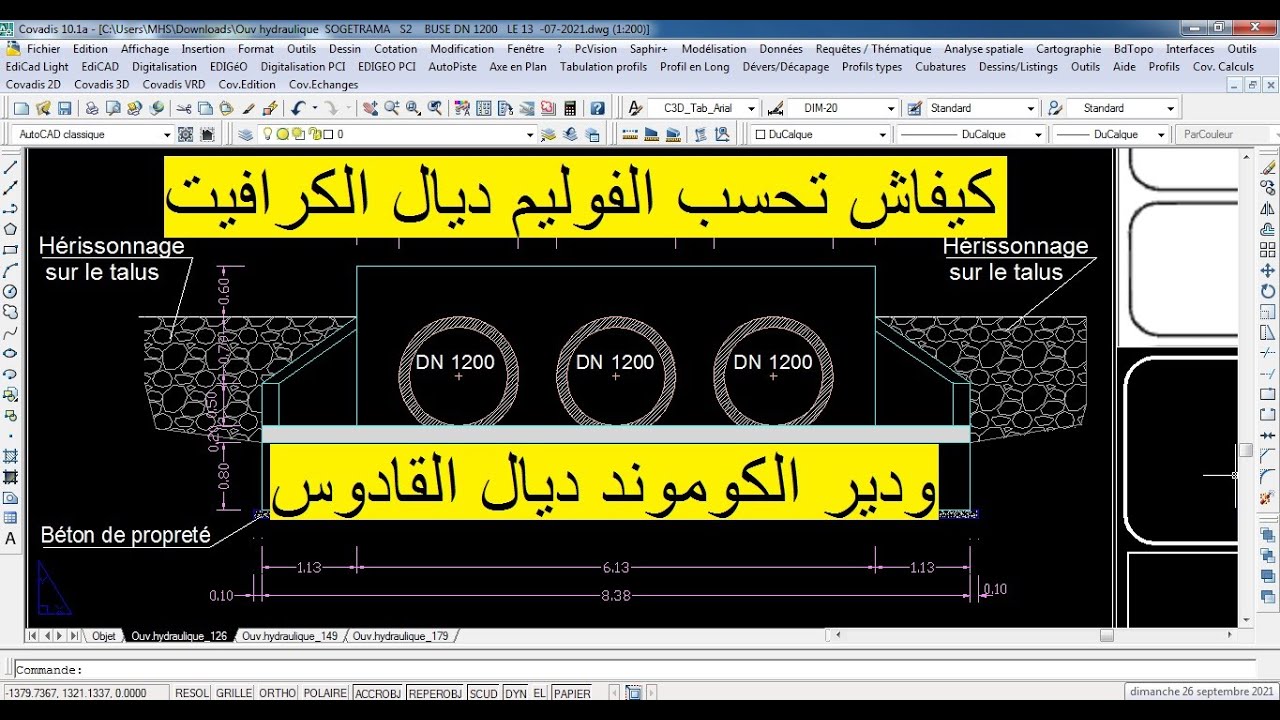Open the Cotation menu
1280x720 pixels.
click(396, 49)
